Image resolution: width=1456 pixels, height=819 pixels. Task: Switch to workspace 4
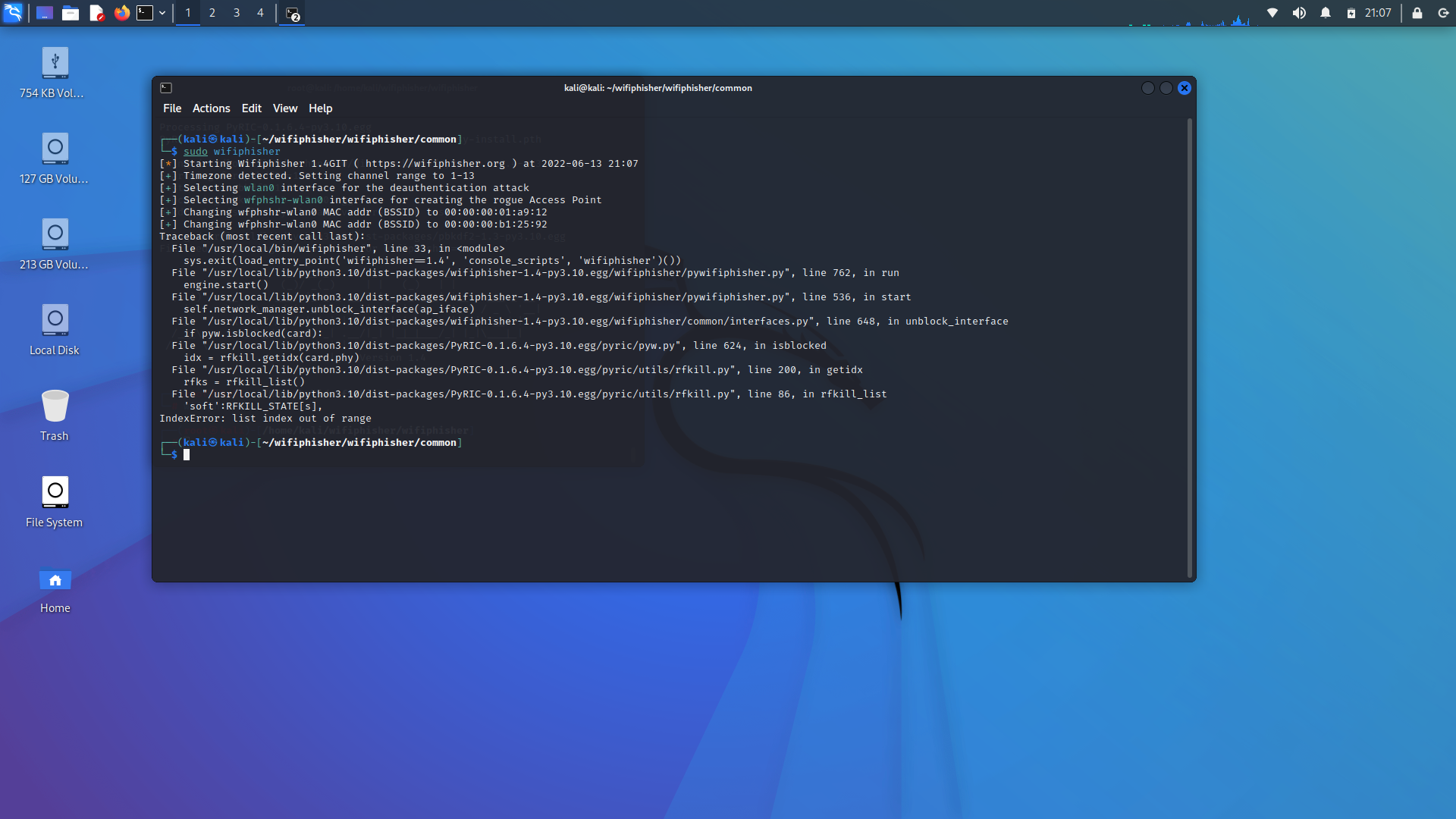tap(260, 13)
